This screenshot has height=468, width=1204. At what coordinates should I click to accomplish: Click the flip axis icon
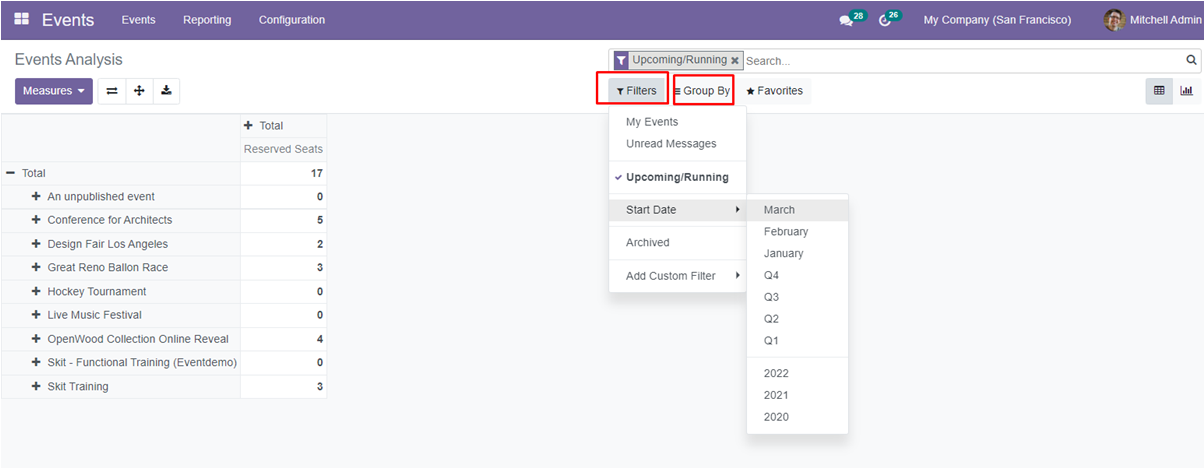point(112,91)
